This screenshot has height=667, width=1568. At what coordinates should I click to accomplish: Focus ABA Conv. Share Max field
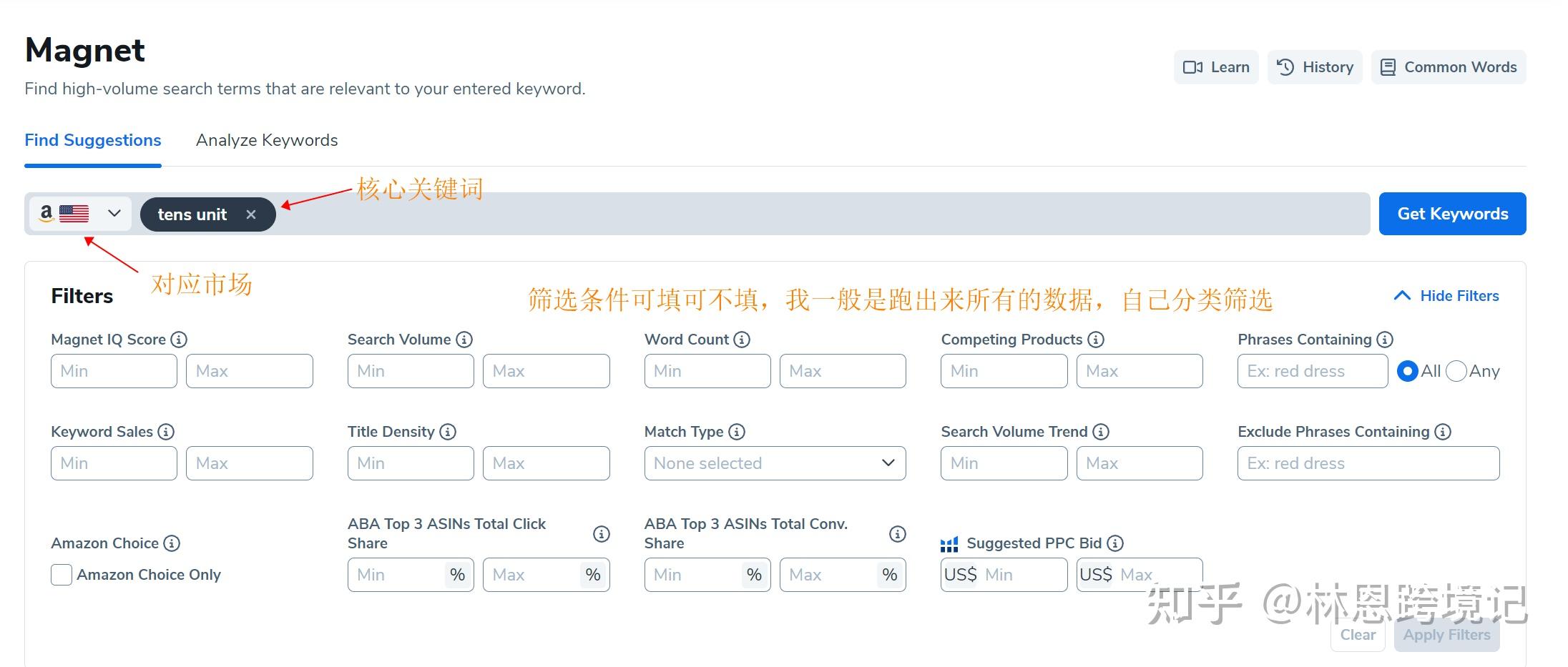tap(843, 575)
